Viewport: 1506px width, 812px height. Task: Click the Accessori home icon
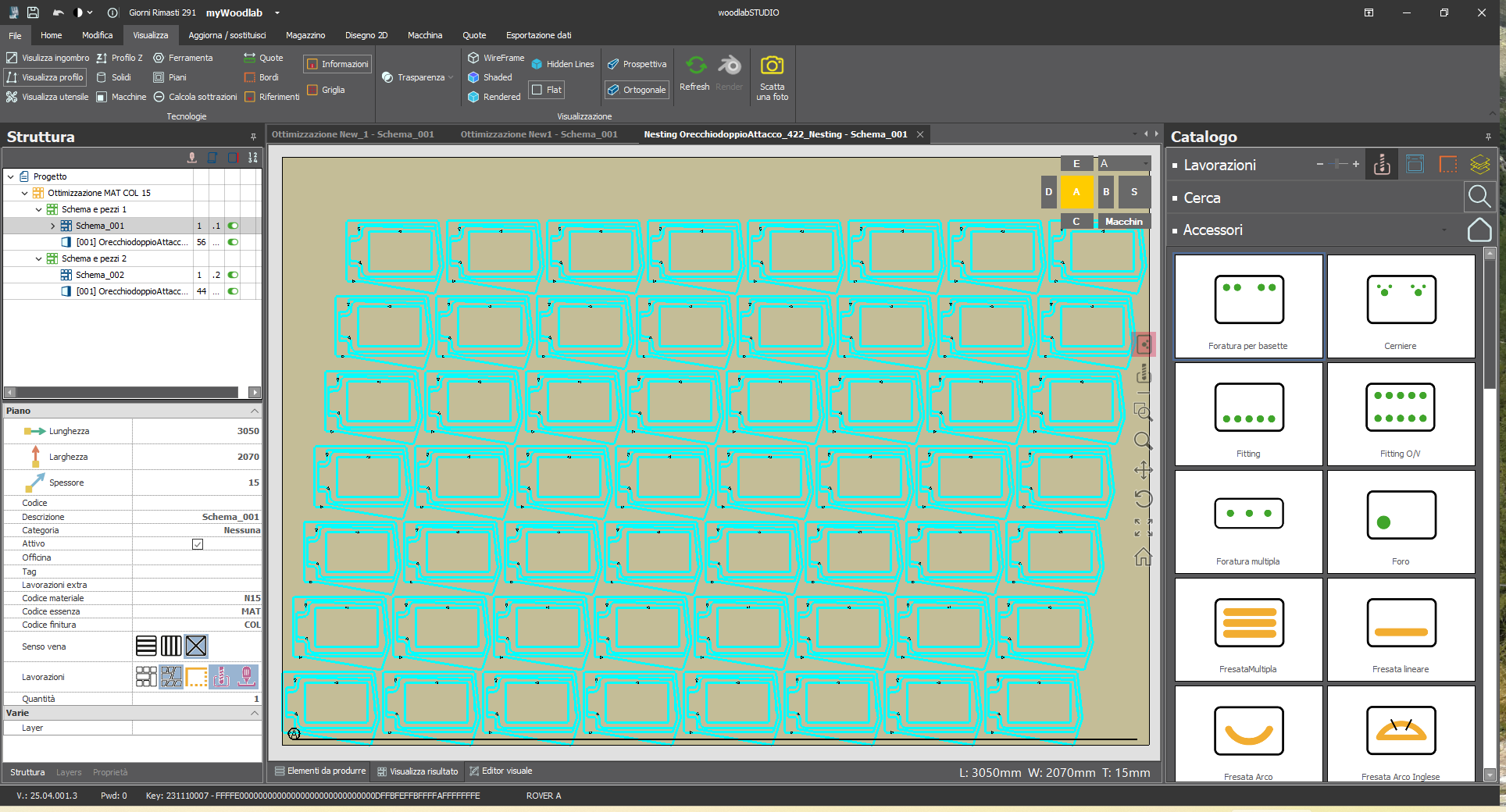click(x=1479, y=230)
